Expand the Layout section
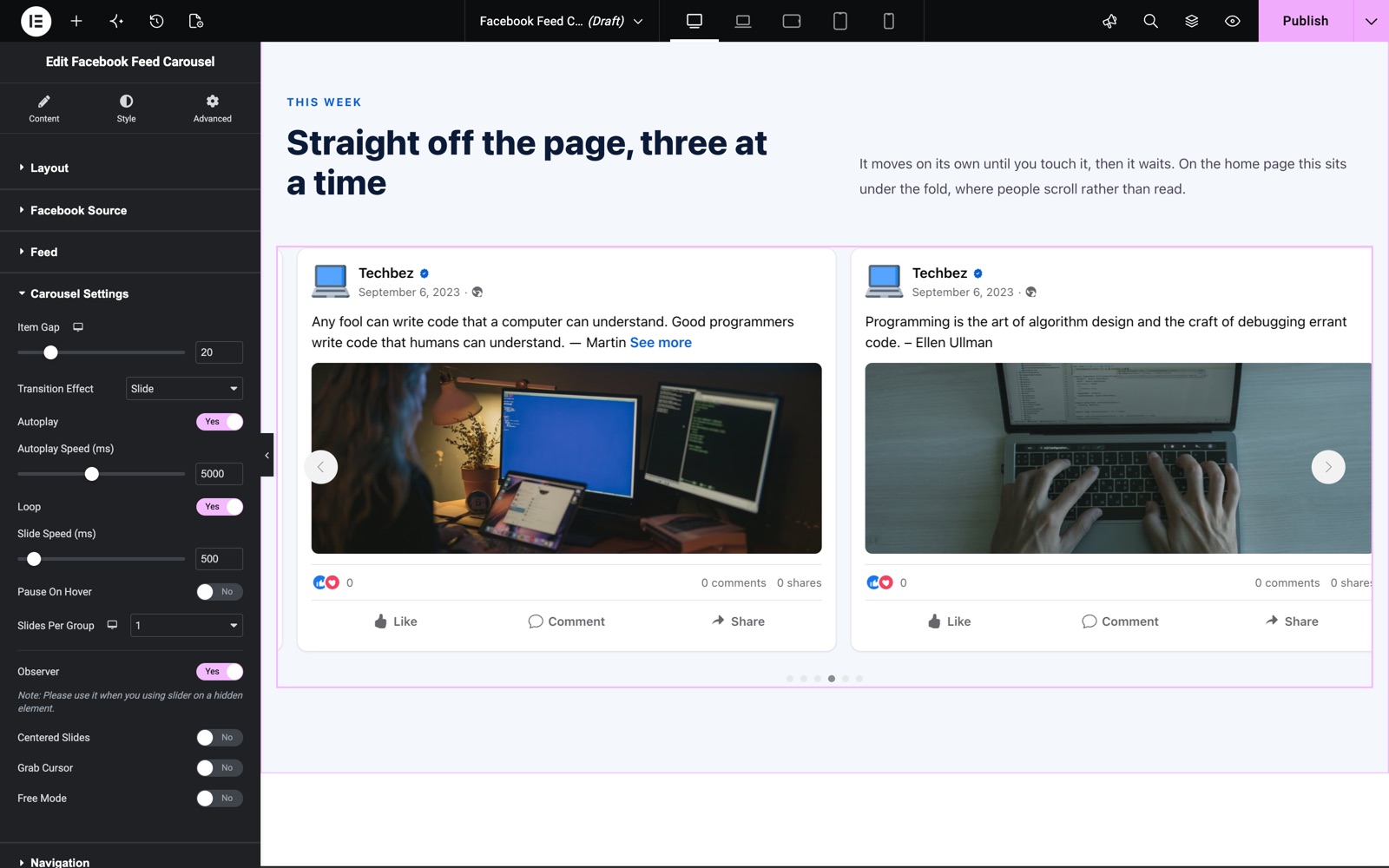Viewport: 1389px width, 868px height. 130,168
